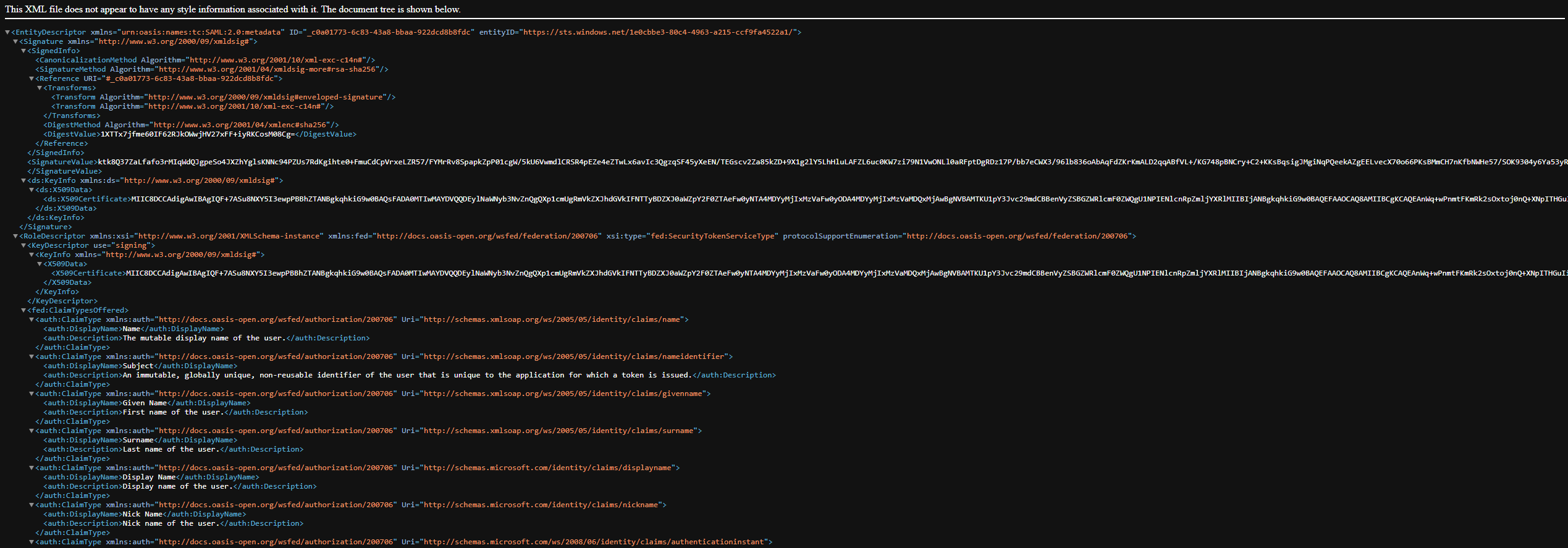Viewport: 1568px width, 548px height.
Task: Collapse the ClaimType with claims/nickname Uri
Action: coord(32,505)
